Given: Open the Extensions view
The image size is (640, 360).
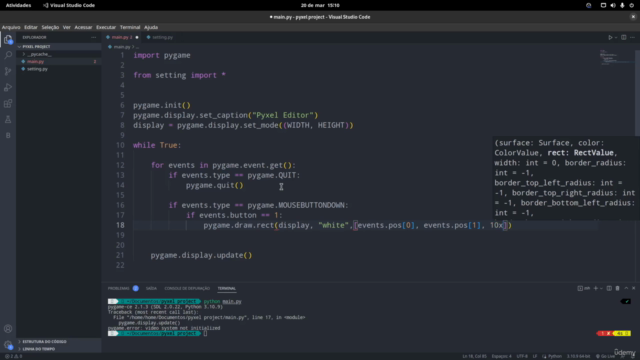Looking at the screenshot, I should point(8,103).
